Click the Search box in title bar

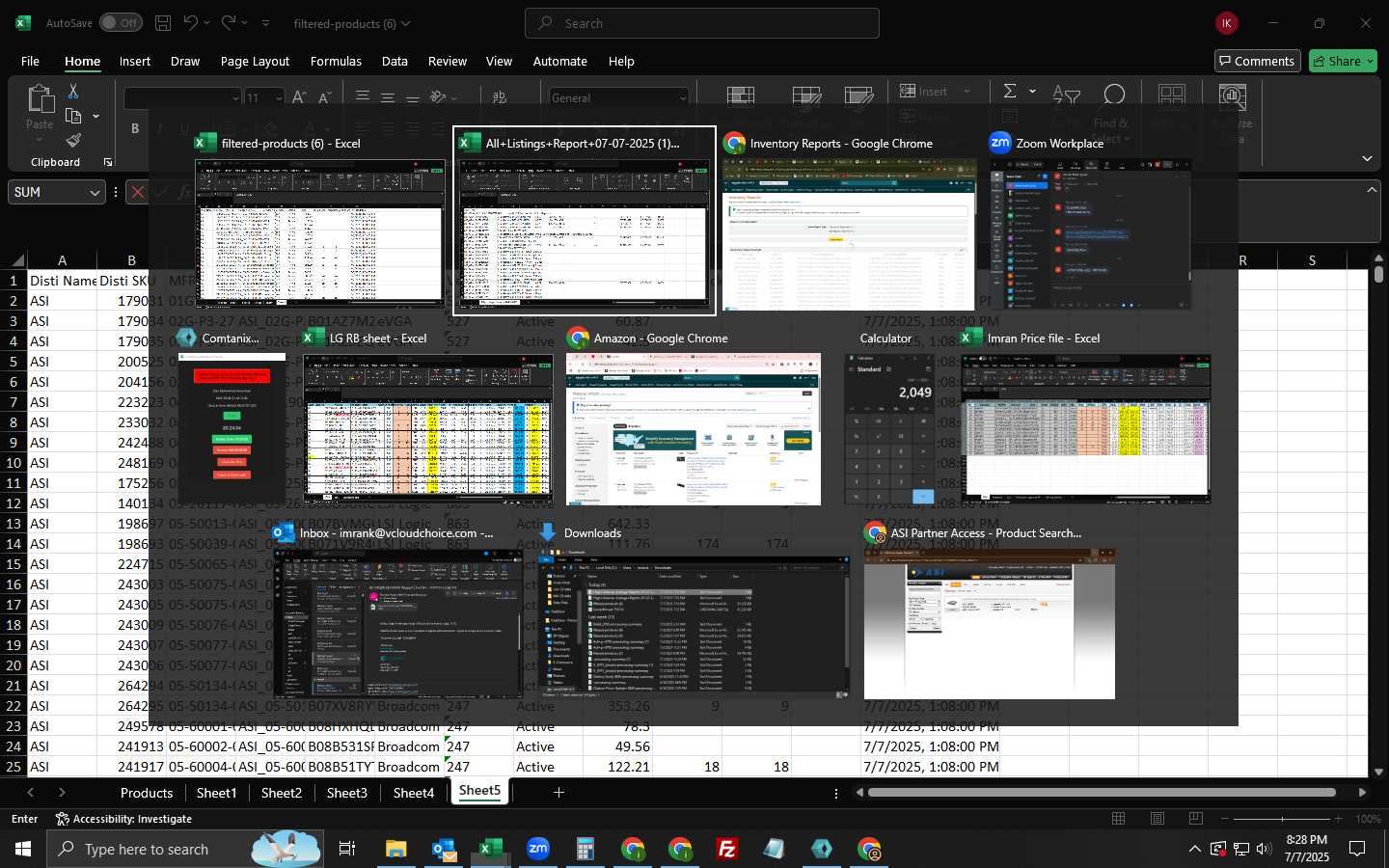coord(702,23)
